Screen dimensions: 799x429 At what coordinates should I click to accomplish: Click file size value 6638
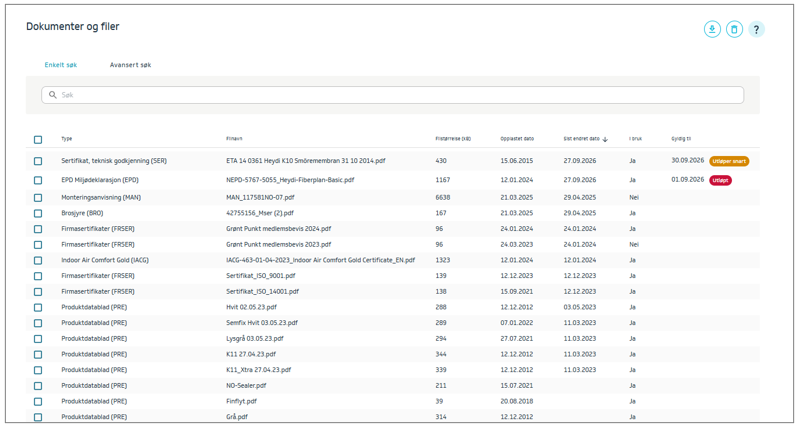click(x=443, y=197)
